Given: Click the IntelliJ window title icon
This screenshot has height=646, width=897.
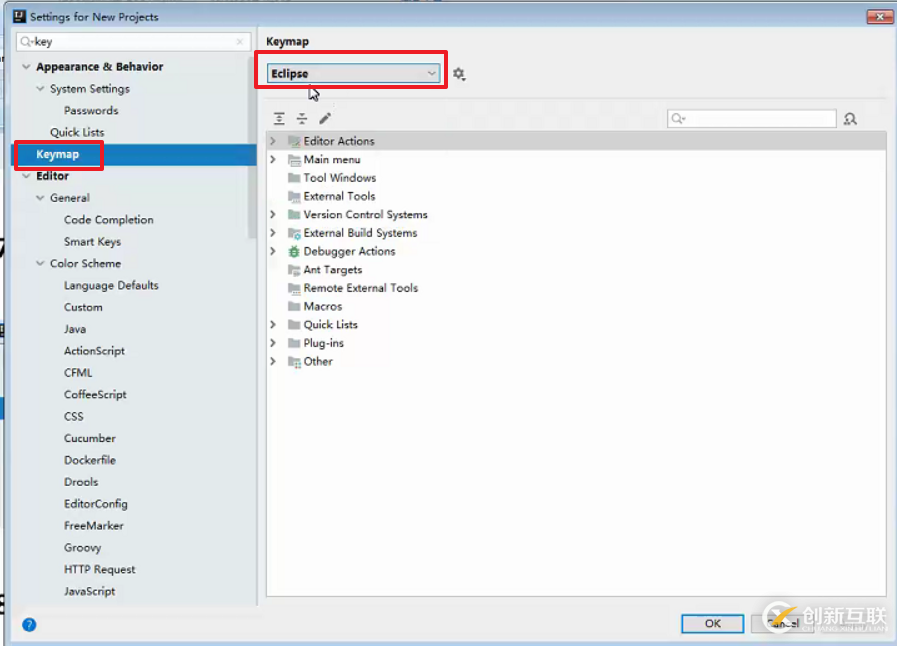Looking at the screenshot, I should pos(19,16).
